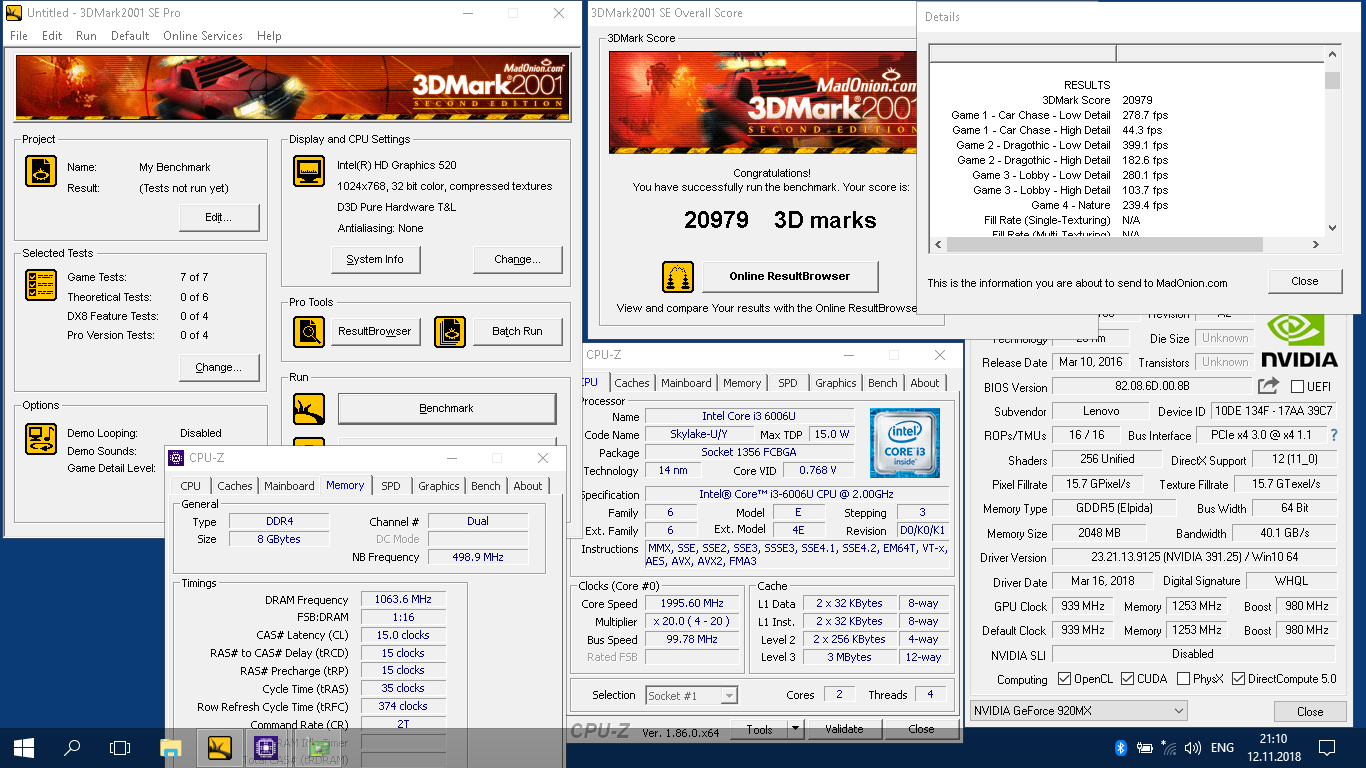Viewport: 1366px width, 768px height.
Task: Open Bench tab in Memory CPU-Z window
Action: pos(486,486)
